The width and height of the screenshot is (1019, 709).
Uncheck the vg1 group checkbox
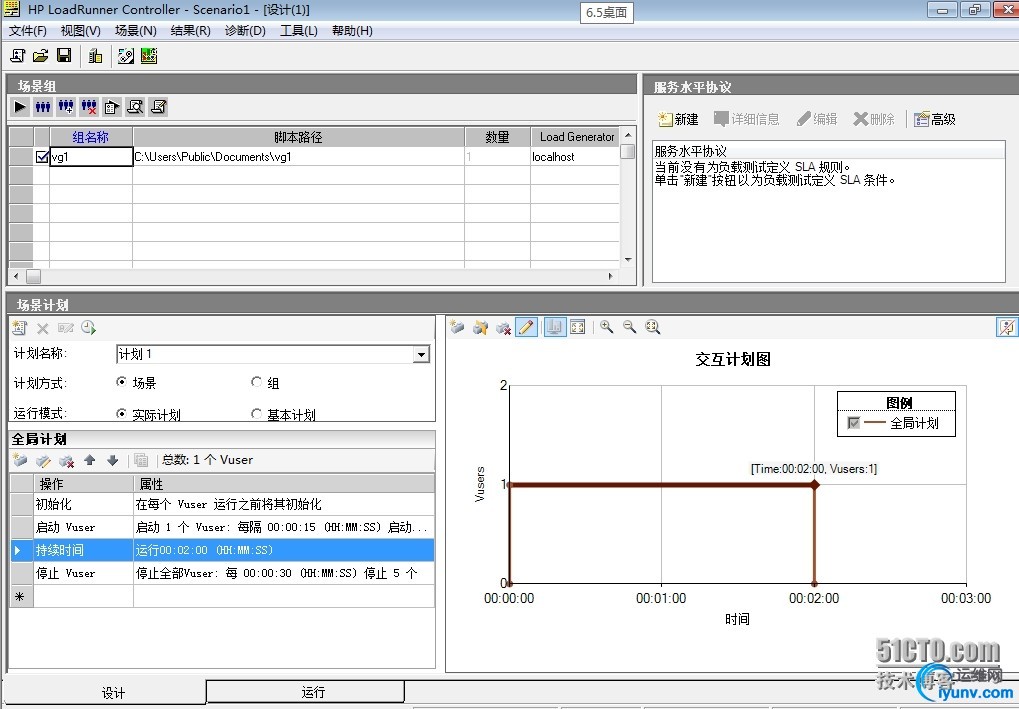click(x=42, y=157)
